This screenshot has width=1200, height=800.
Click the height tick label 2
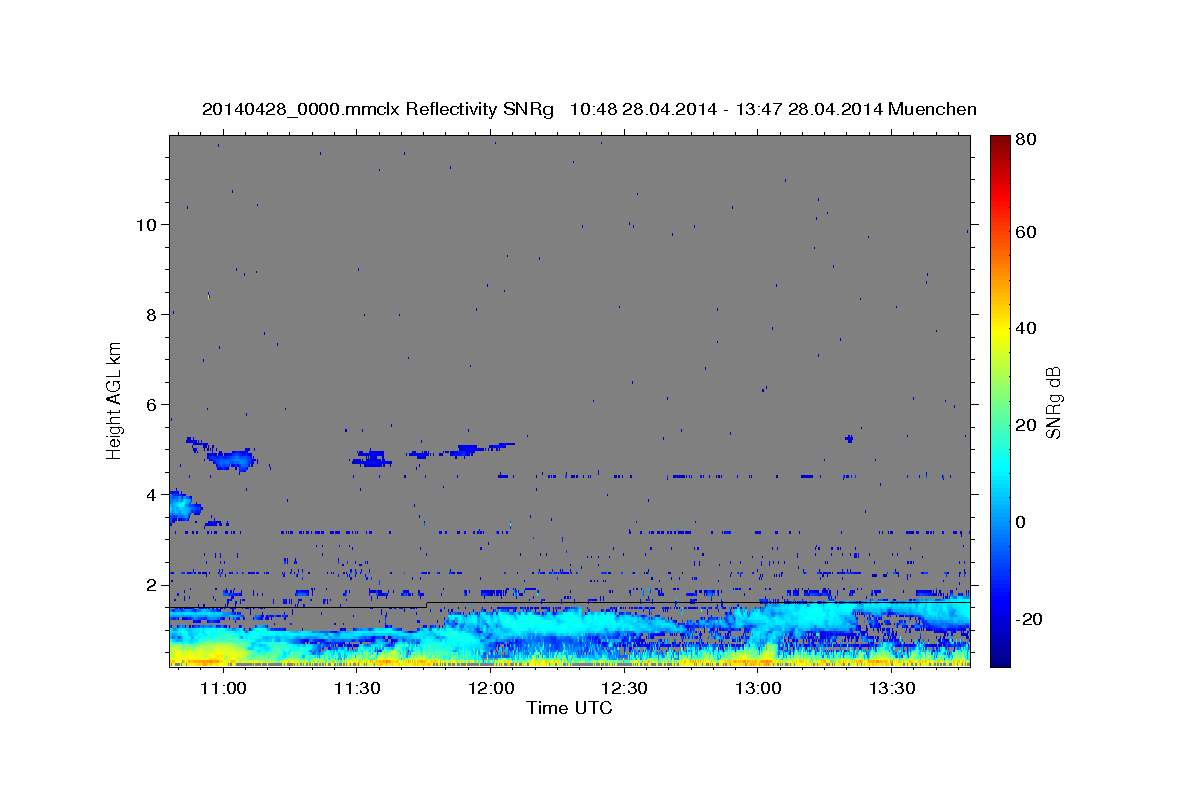coord(152,584)
